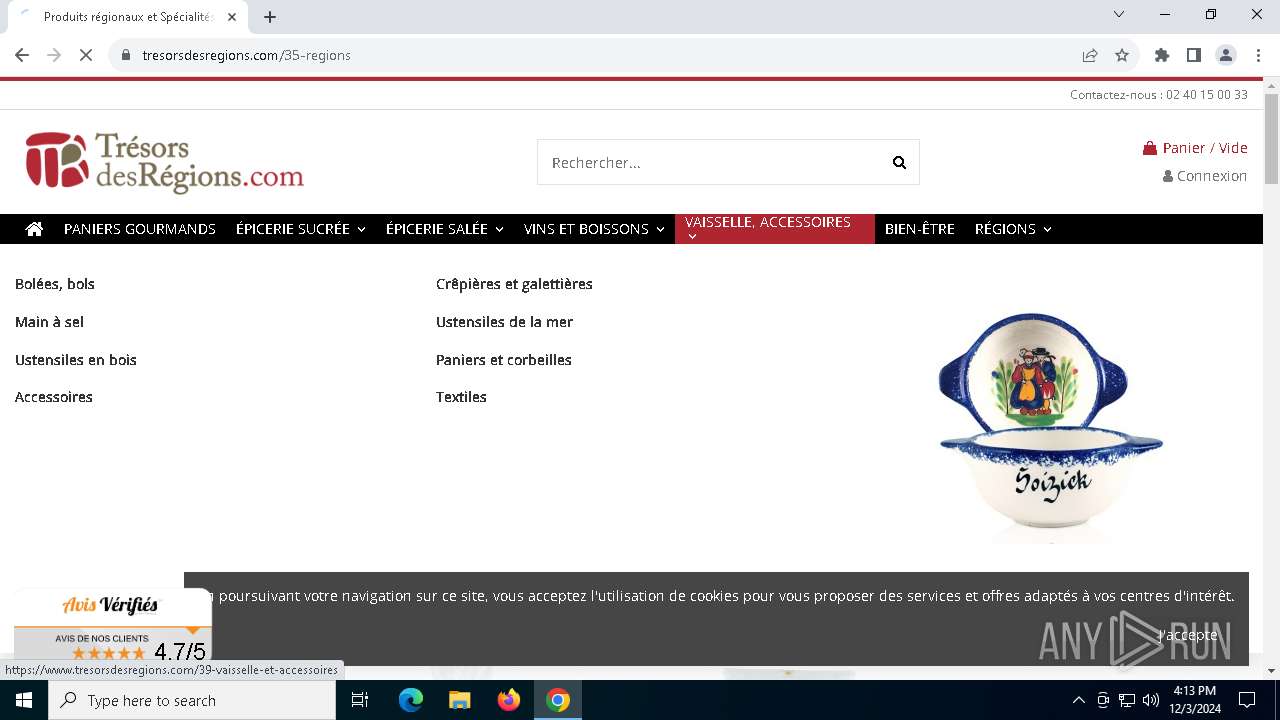Expand the Épicerie Salée menu

(445, 229)
